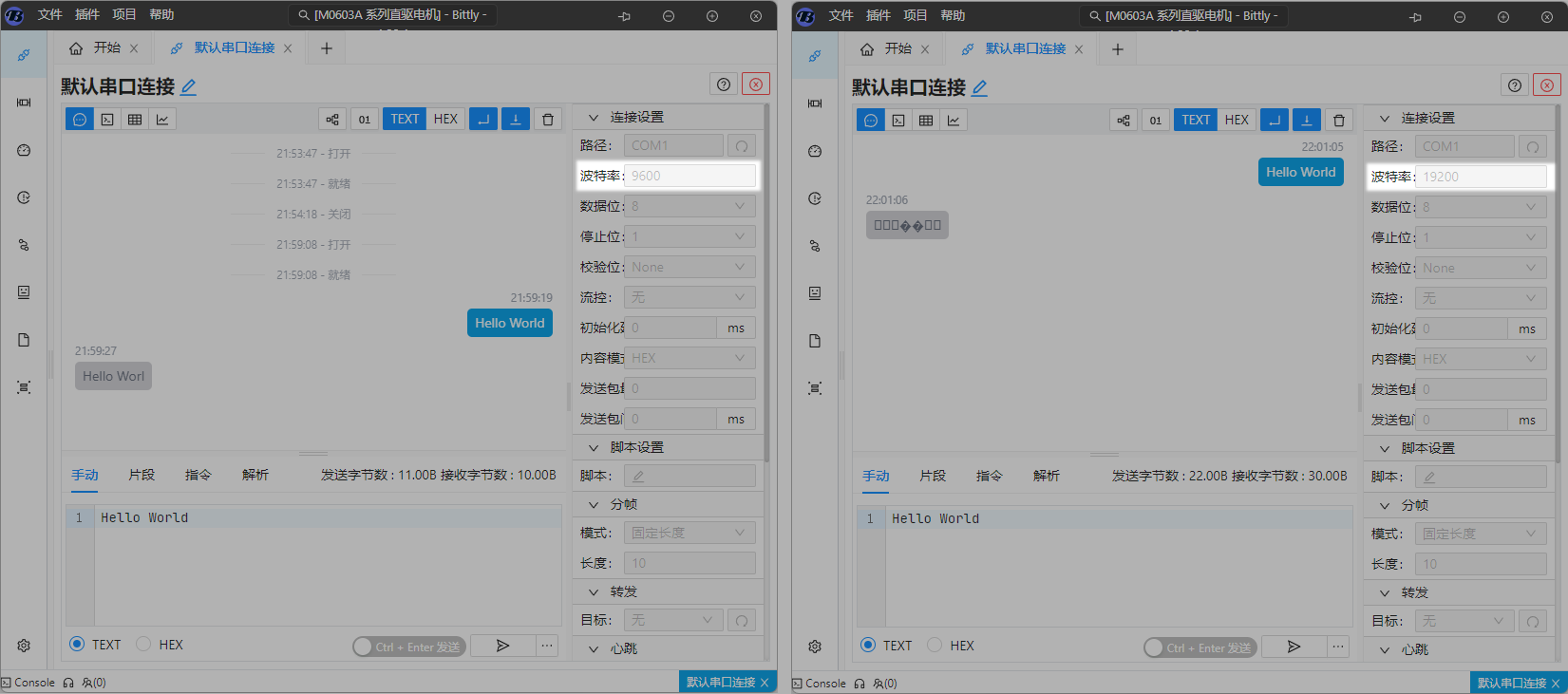Collapse 连接设置 section in left window
This screenshot has height=694, width=1568.
(595, 118)
